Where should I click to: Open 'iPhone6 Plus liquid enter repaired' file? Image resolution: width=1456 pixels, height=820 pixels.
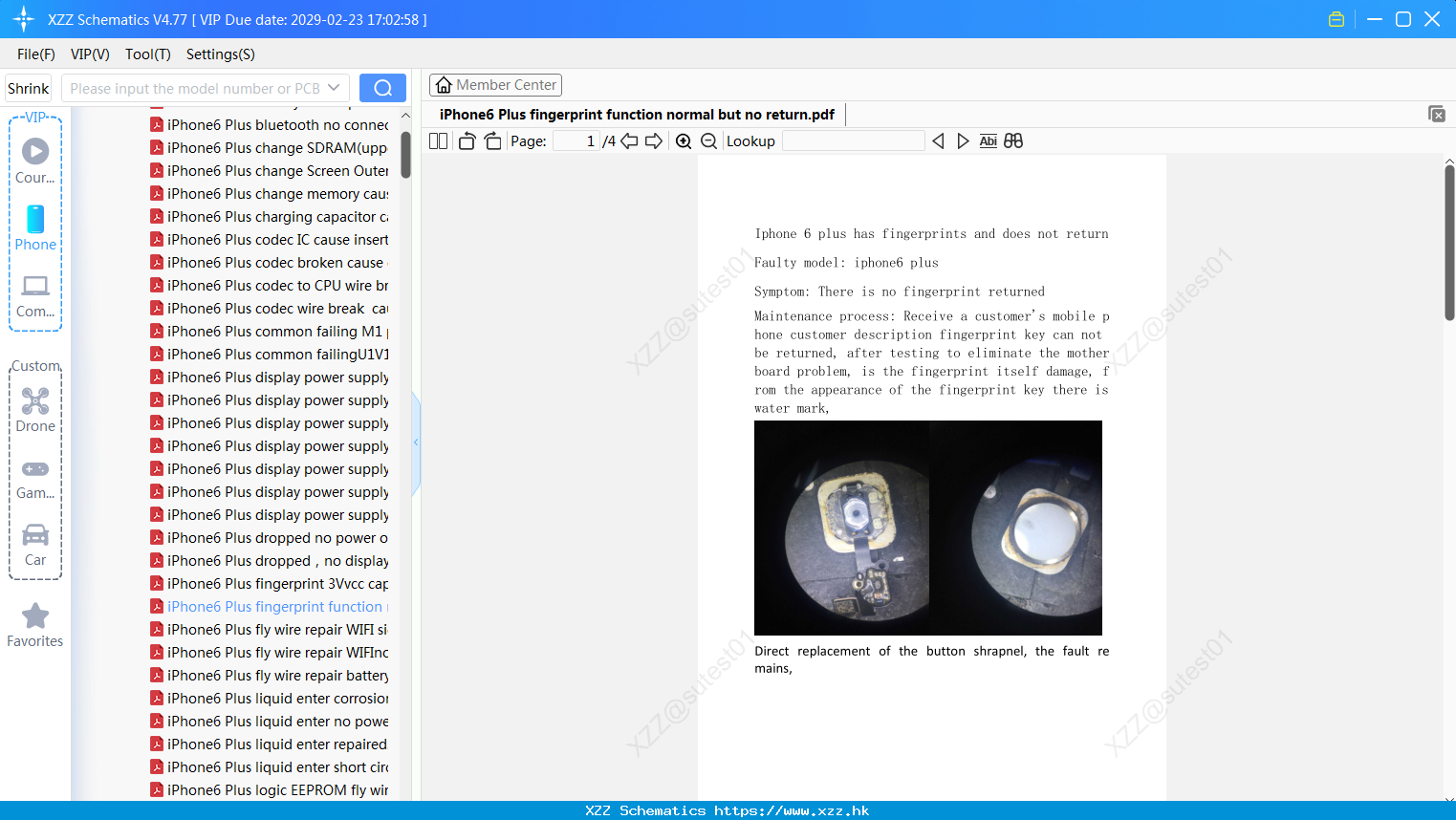270,744
